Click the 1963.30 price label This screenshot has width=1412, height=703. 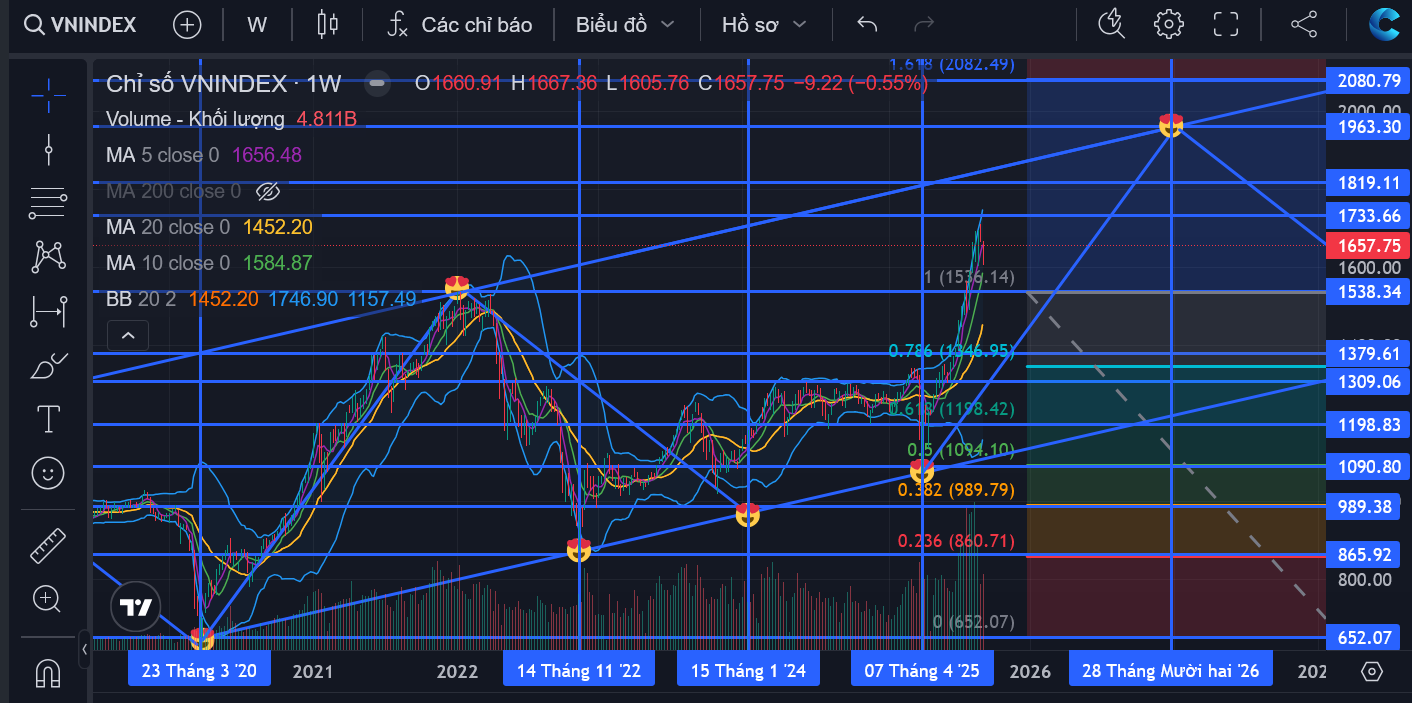point(1367,127)
